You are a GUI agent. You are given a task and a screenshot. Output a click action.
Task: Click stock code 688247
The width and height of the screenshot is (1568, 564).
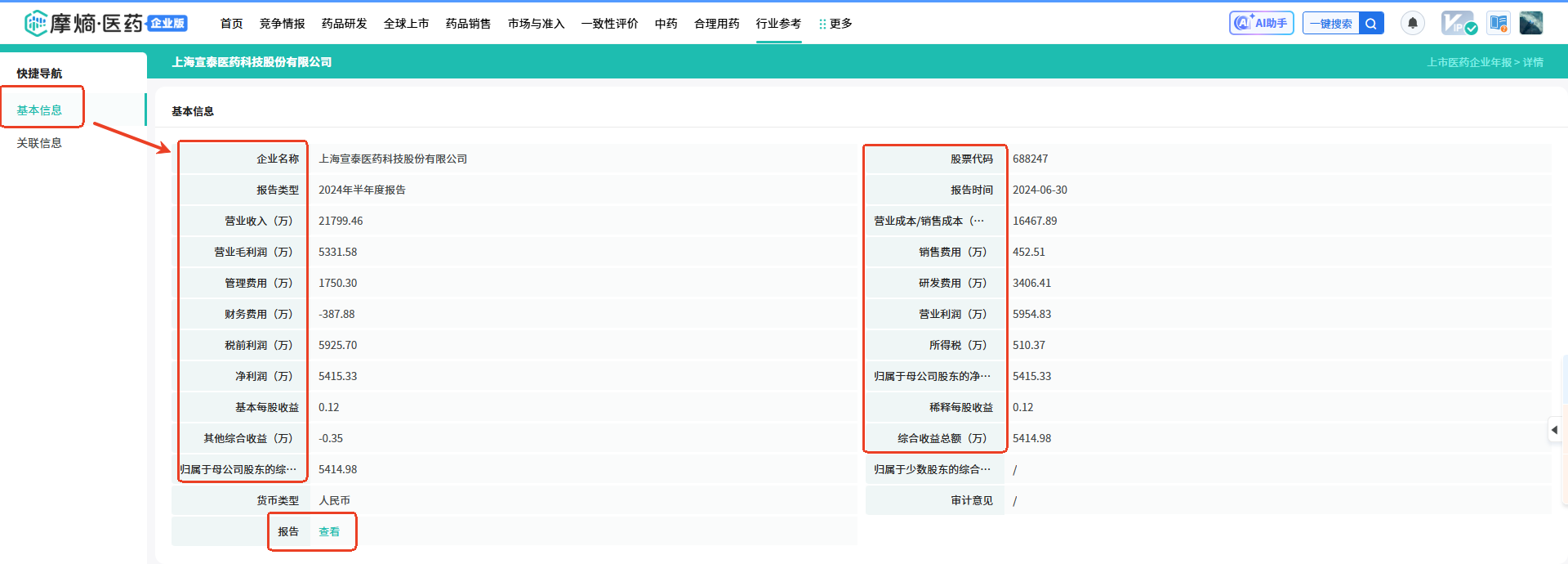pos(1030,159)
